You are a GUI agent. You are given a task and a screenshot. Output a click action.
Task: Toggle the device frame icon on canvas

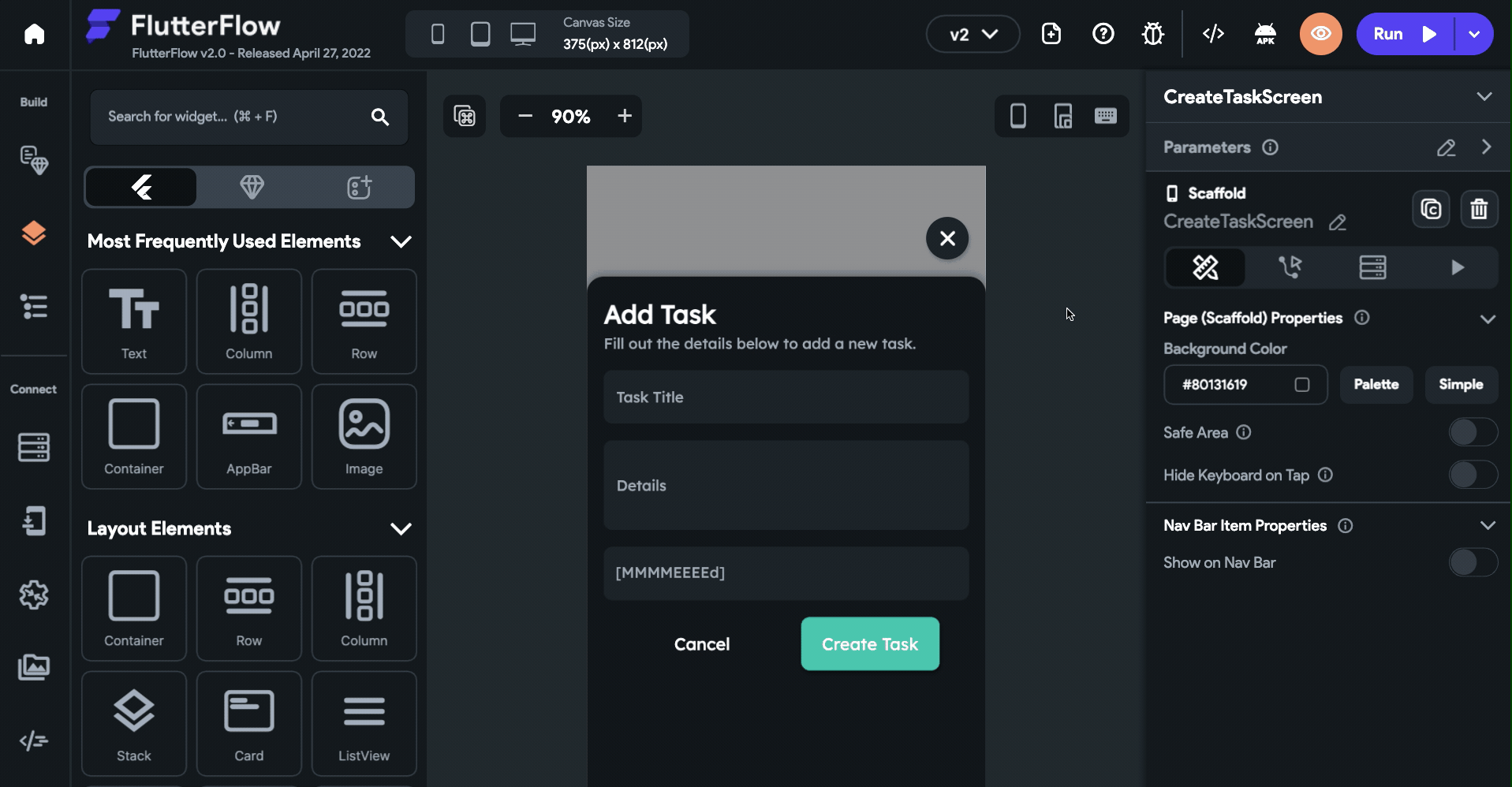(x=1018, y=116)
